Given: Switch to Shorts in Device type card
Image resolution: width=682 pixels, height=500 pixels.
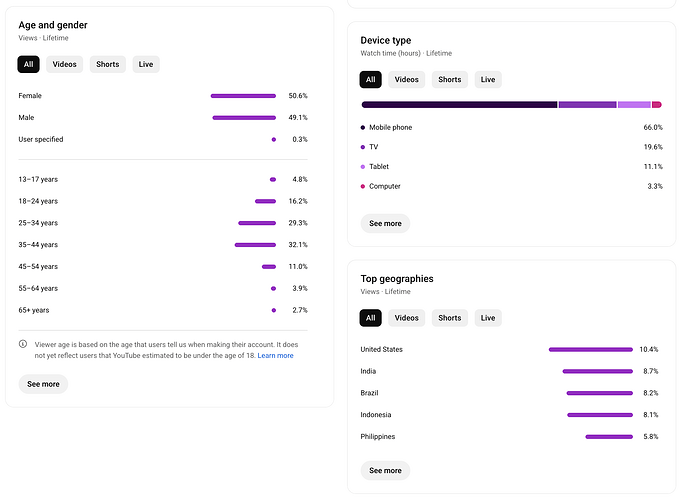Looking at the screenshot, I should pos(450,79).
